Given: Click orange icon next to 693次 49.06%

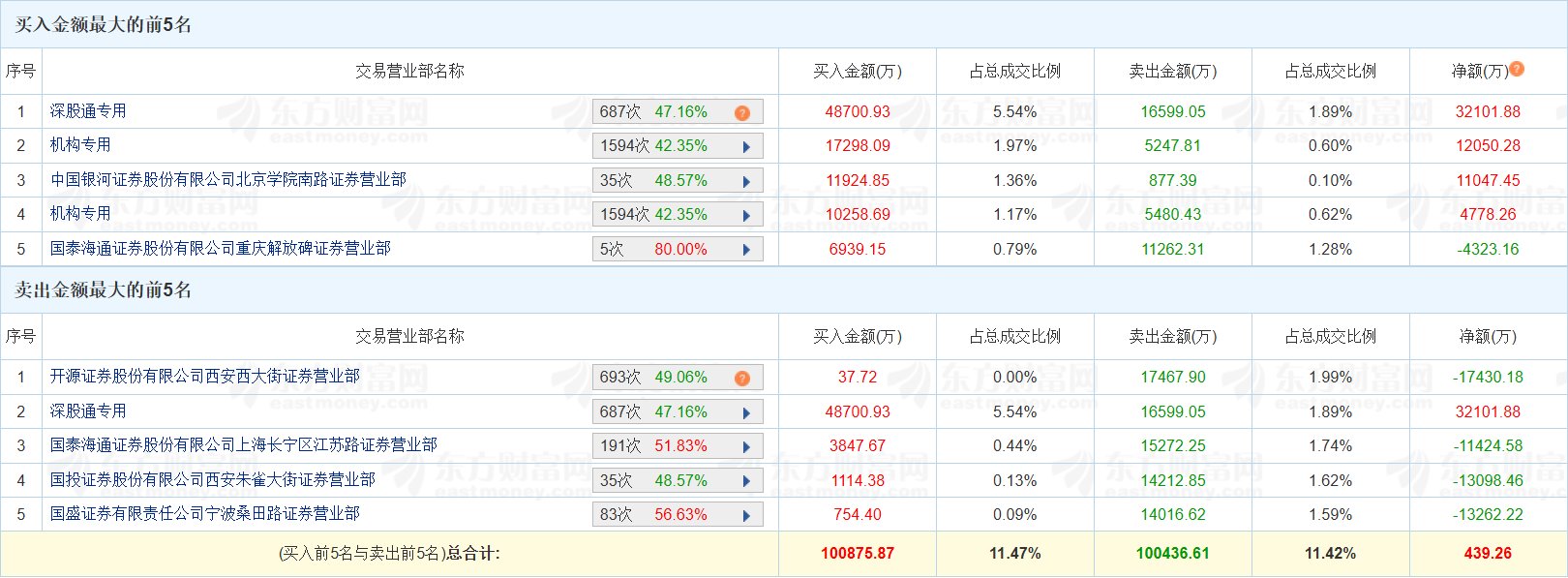Looking at the screenshot, I should pyautogui.click(x=742, y=379).
